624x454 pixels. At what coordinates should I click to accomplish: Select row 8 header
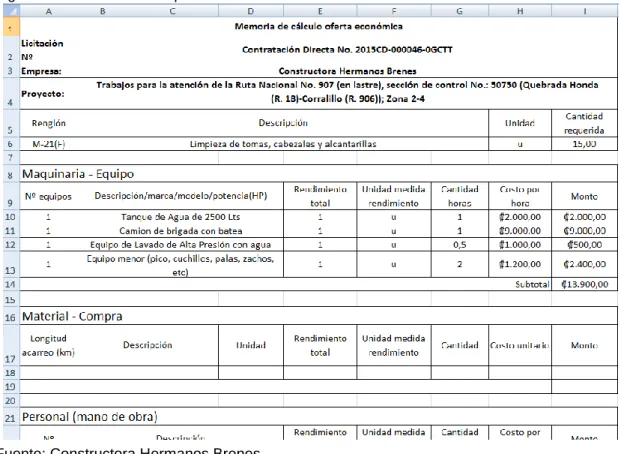point(11,174)
